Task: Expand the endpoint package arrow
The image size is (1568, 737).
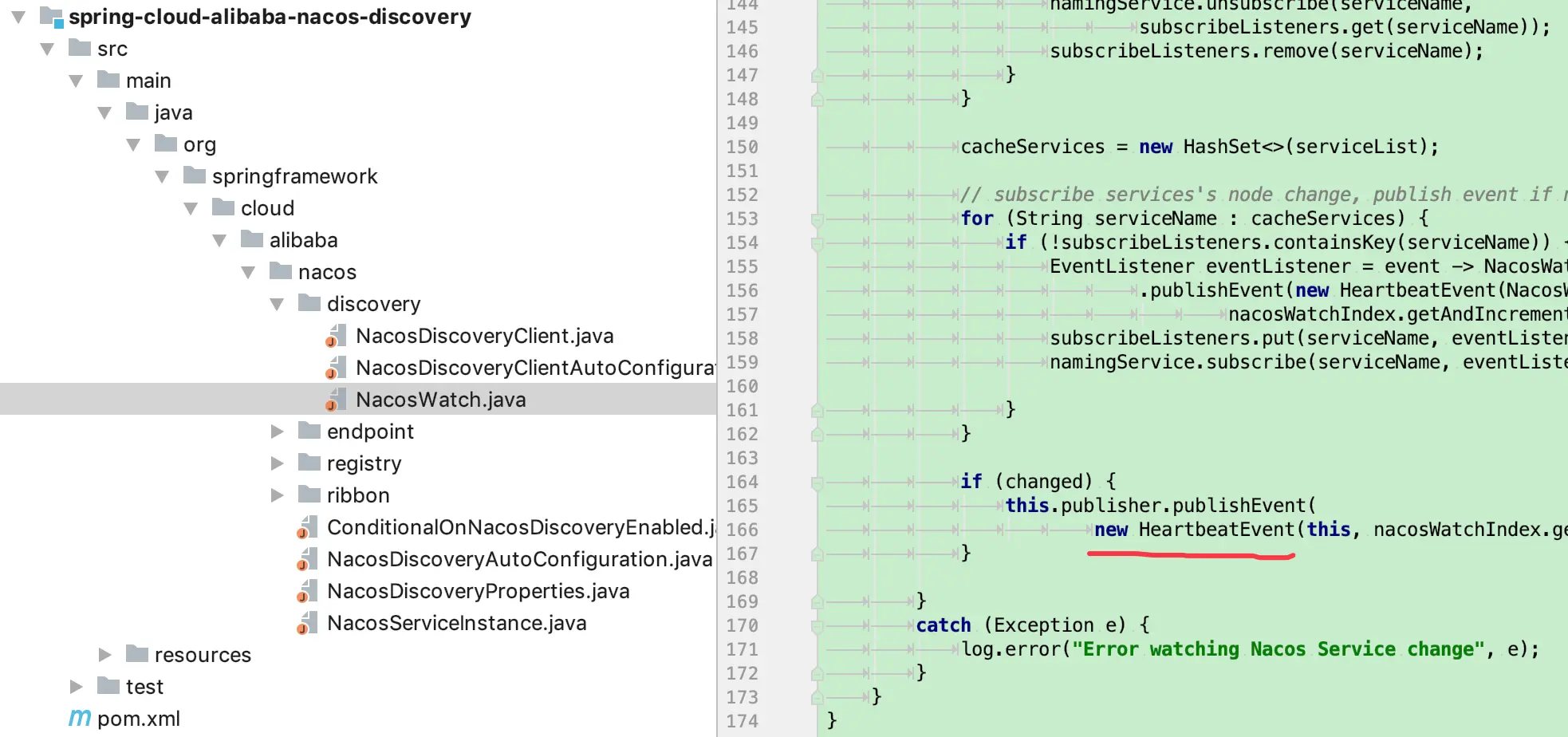Action: point(277,432)
